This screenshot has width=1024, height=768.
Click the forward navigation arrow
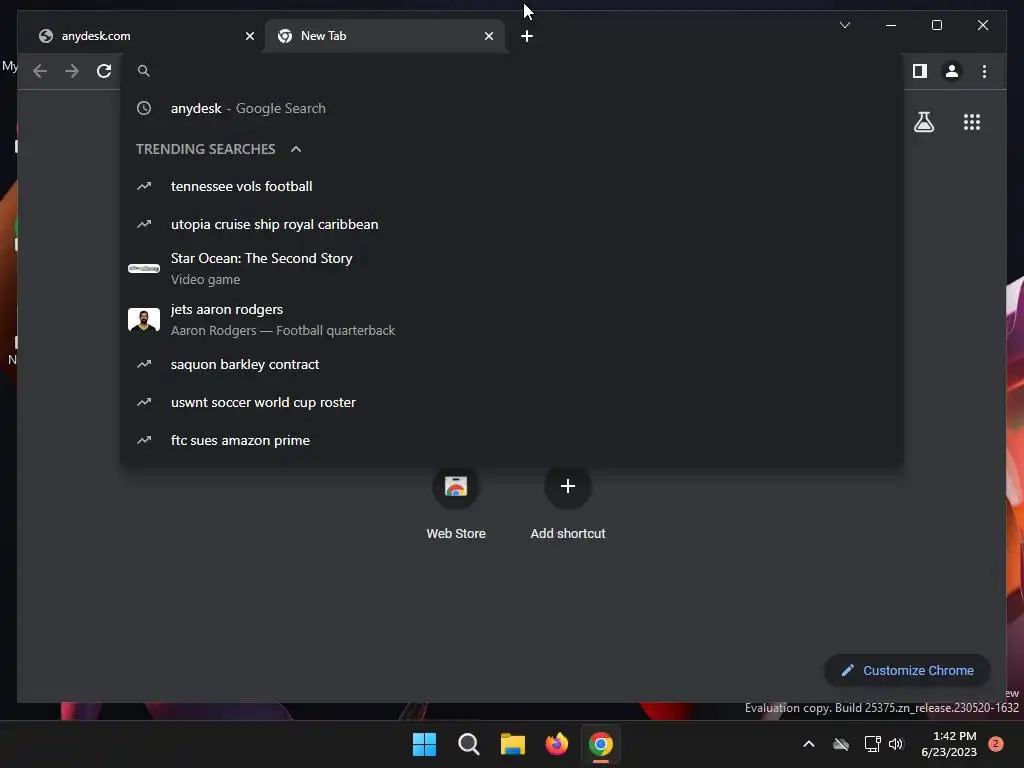pyautogui.click(x=72, y=71)
